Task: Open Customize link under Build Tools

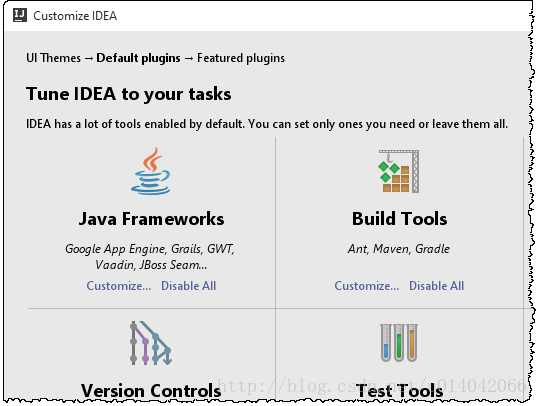Action: coord(367,286)
